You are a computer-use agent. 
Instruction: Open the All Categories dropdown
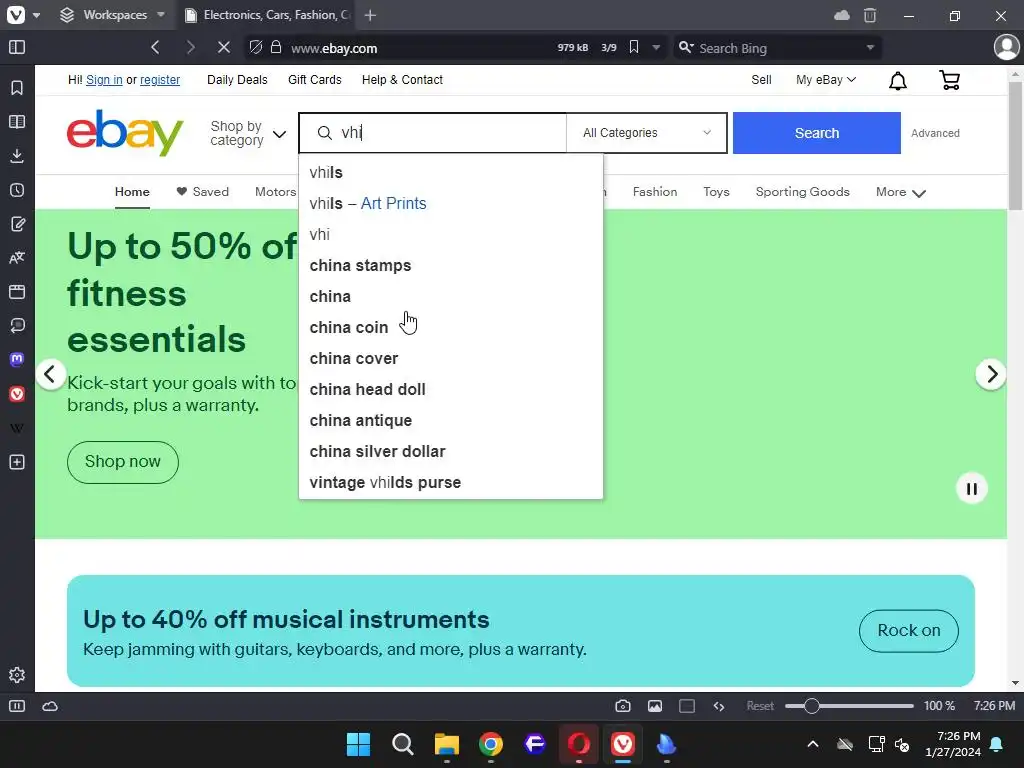[x=647, y=133]
